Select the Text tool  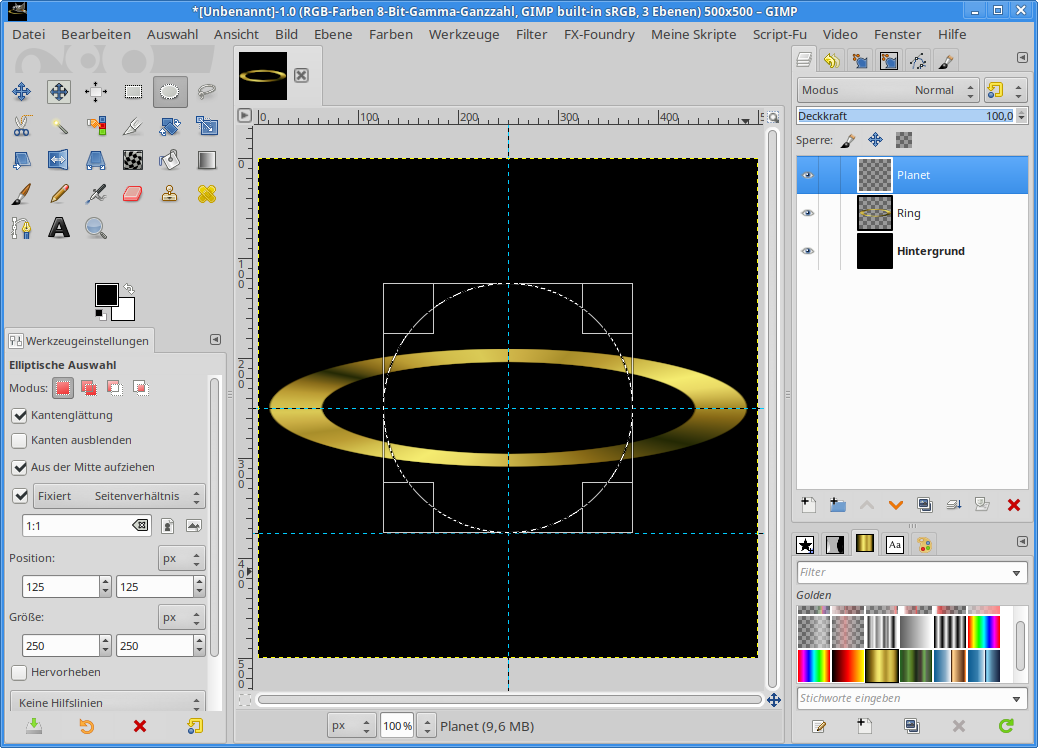pyautogui.click(x=59, y=228)
